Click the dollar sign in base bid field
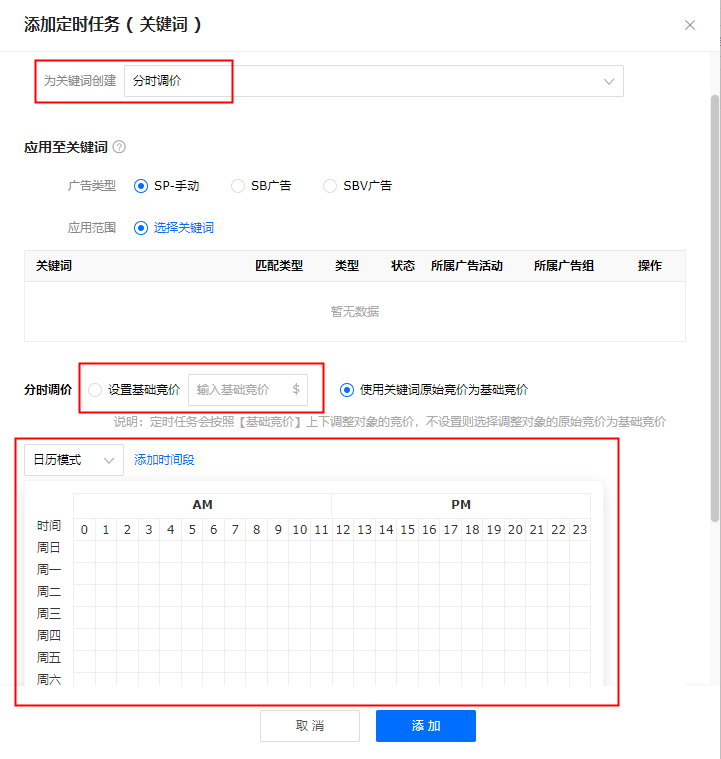721x759 pixels. coord(296,390)
